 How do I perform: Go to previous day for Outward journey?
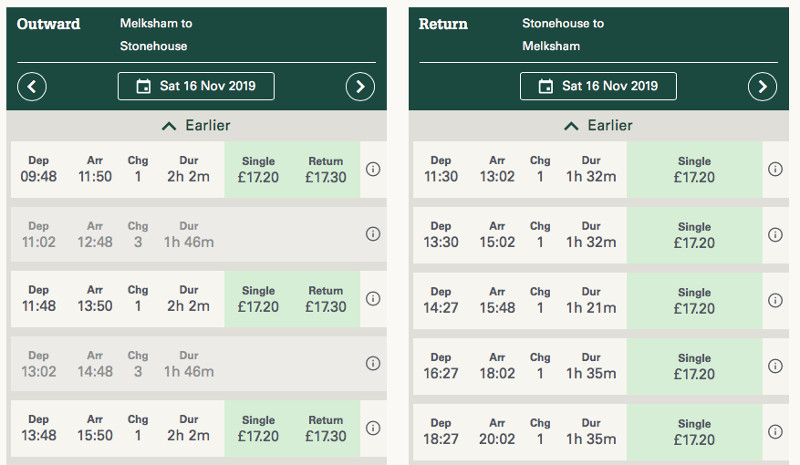pos(32,86)
